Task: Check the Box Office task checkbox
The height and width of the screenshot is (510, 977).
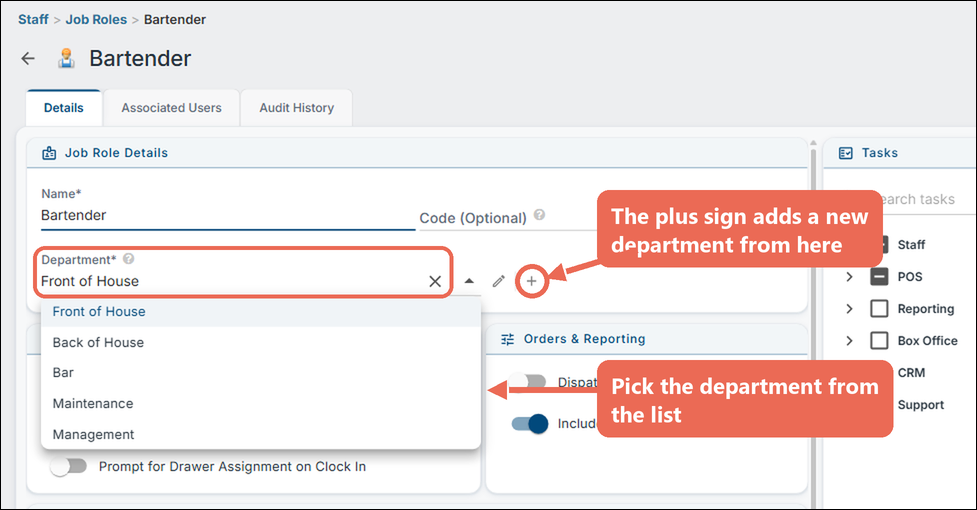Action: point(879,341)
